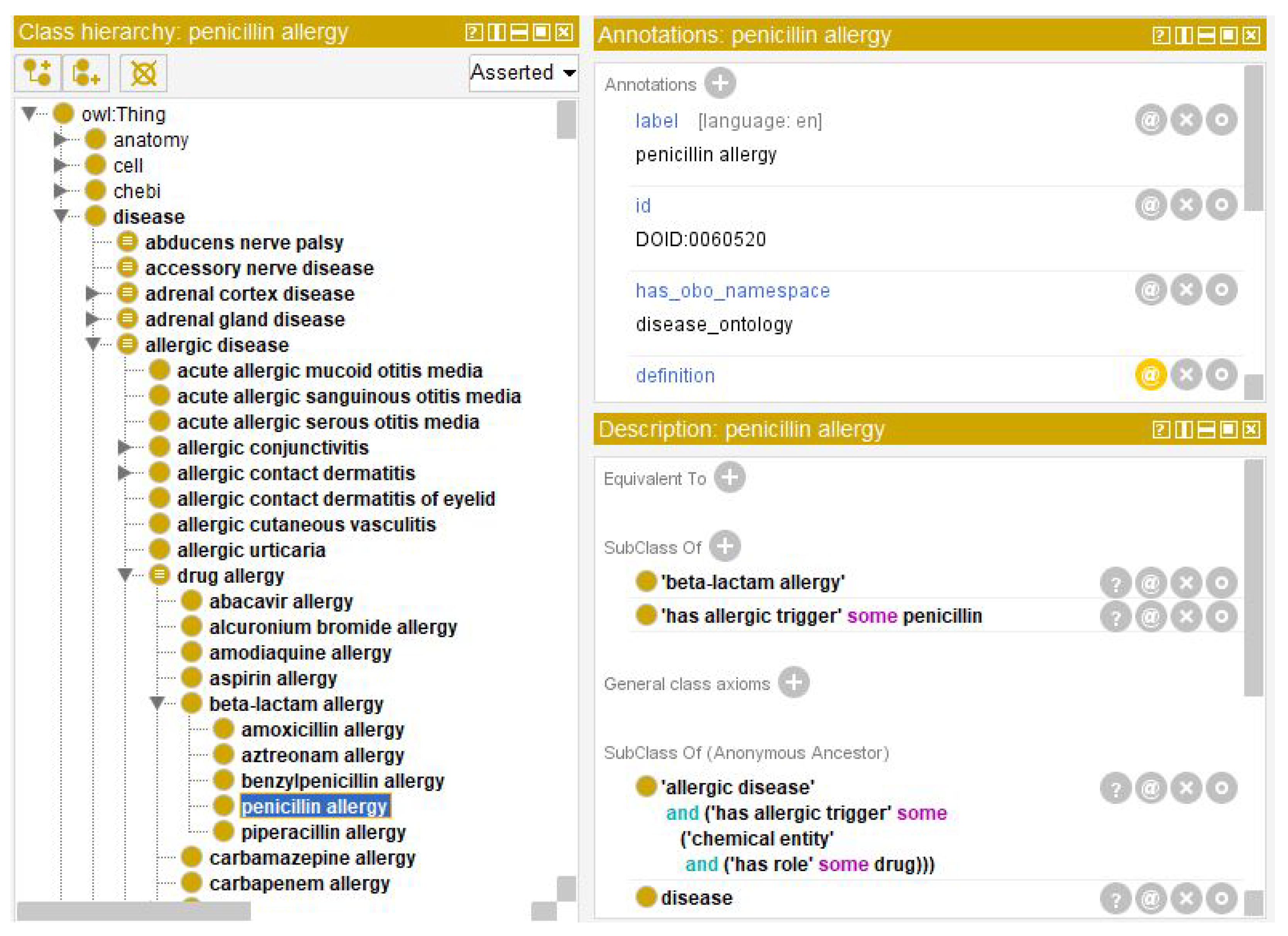The image size is (1288, 936).
Task: Click the add sibling class icon
Action: [85, 73]
